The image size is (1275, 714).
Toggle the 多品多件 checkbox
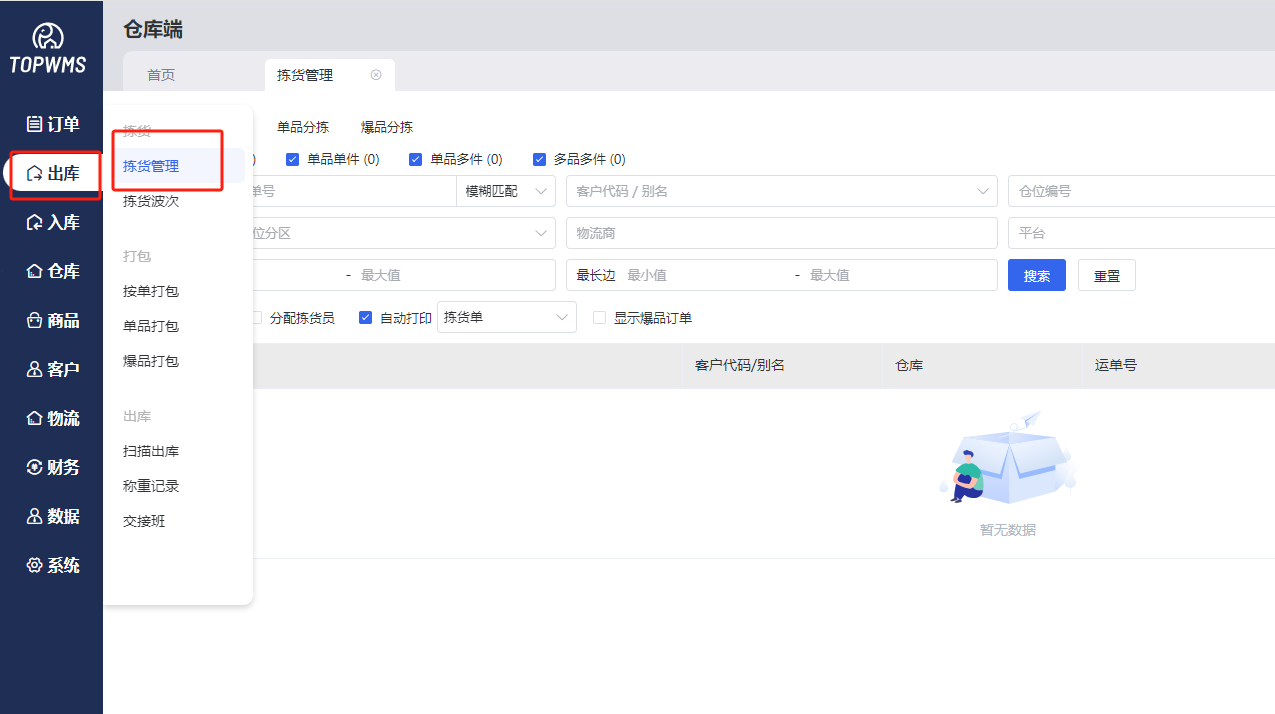point(539,159)
